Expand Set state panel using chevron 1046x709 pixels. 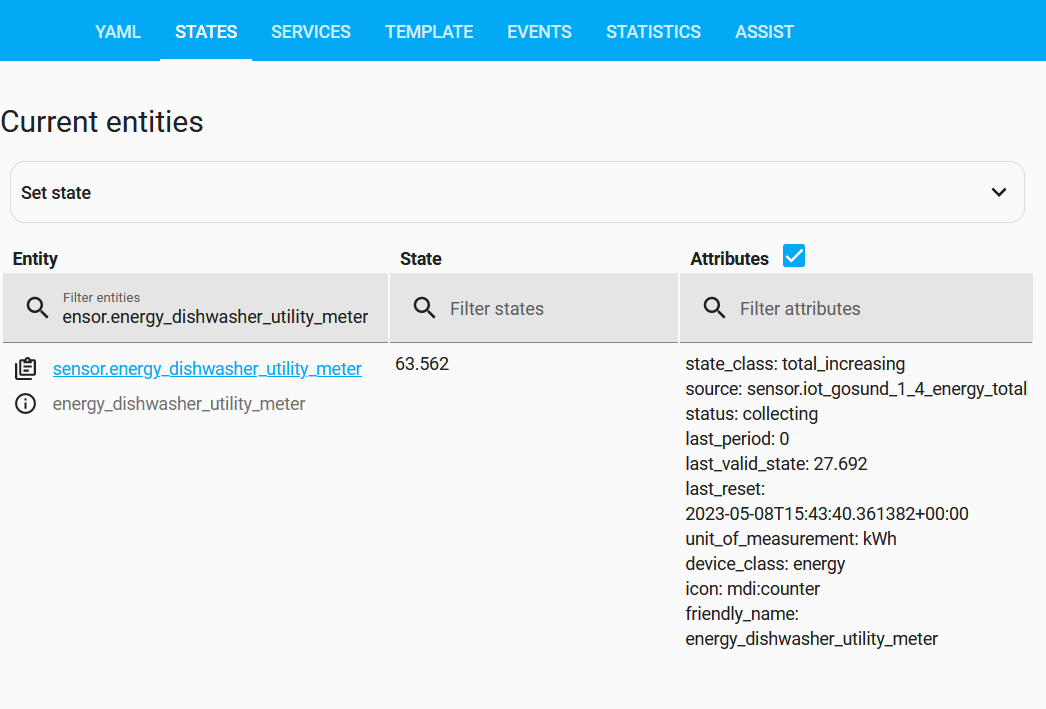(x=998, y=192)
